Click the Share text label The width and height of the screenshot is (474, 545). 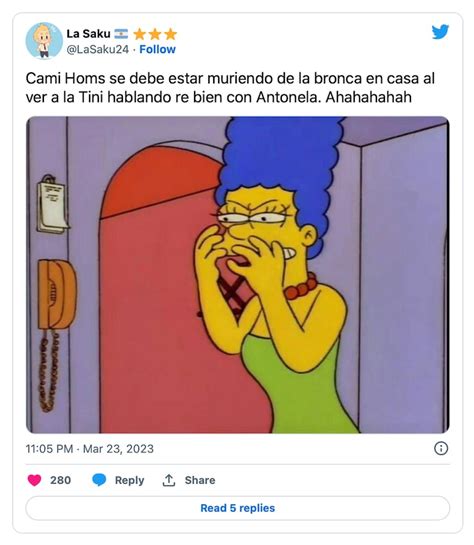pyautogui.click(x=200, y=480)
